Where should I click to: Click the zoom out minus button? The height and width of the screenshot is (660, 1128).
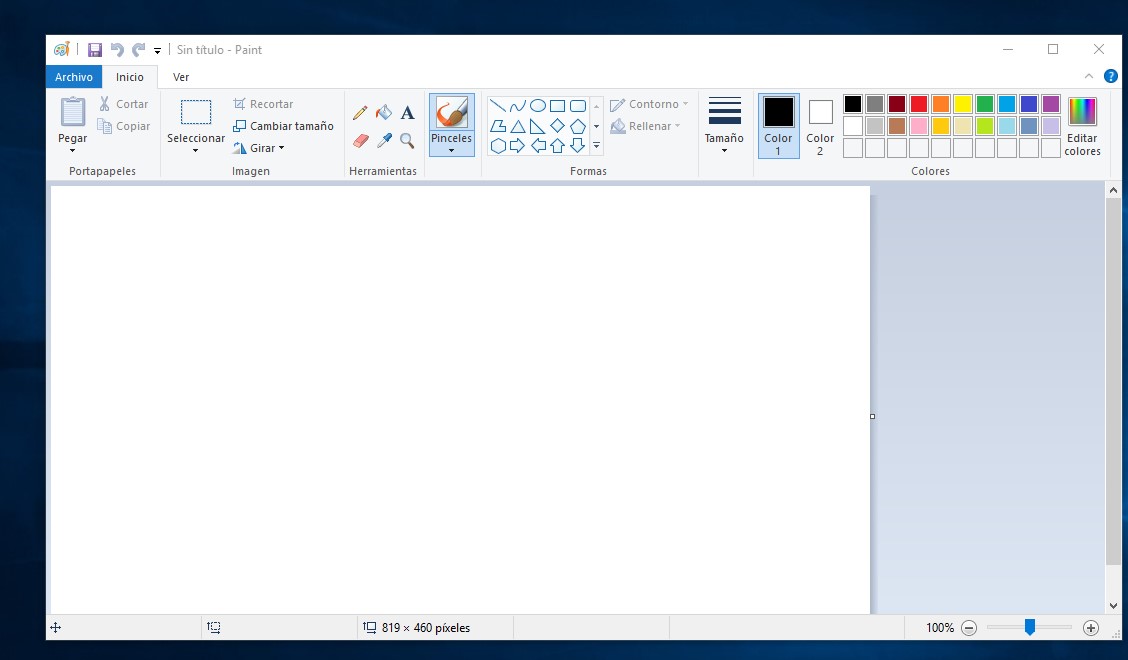(x=969, y=628)
